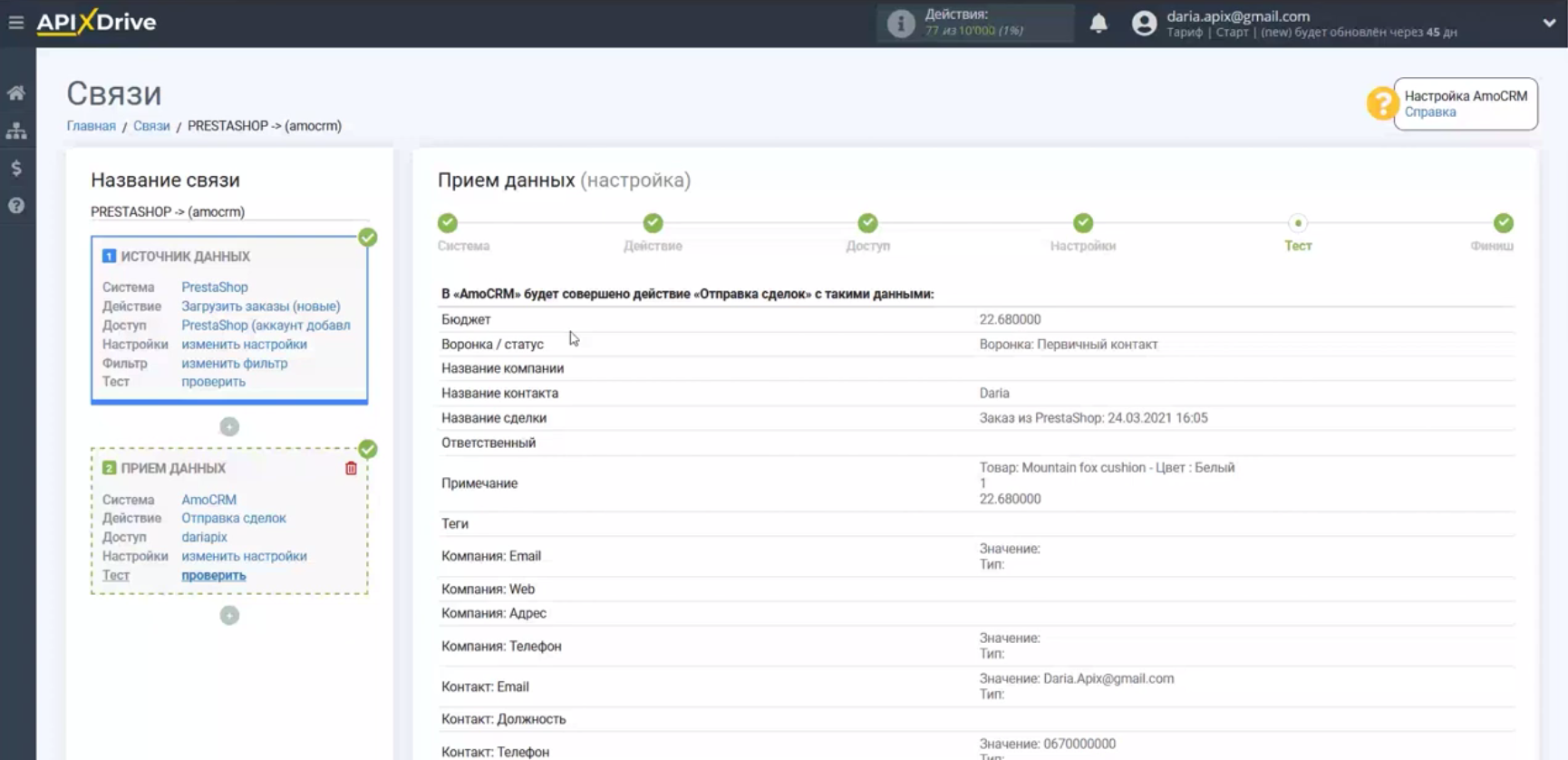Click the orange help question icon
The height and width of the screenshot is (760, 1568).
coord(1382,103)
